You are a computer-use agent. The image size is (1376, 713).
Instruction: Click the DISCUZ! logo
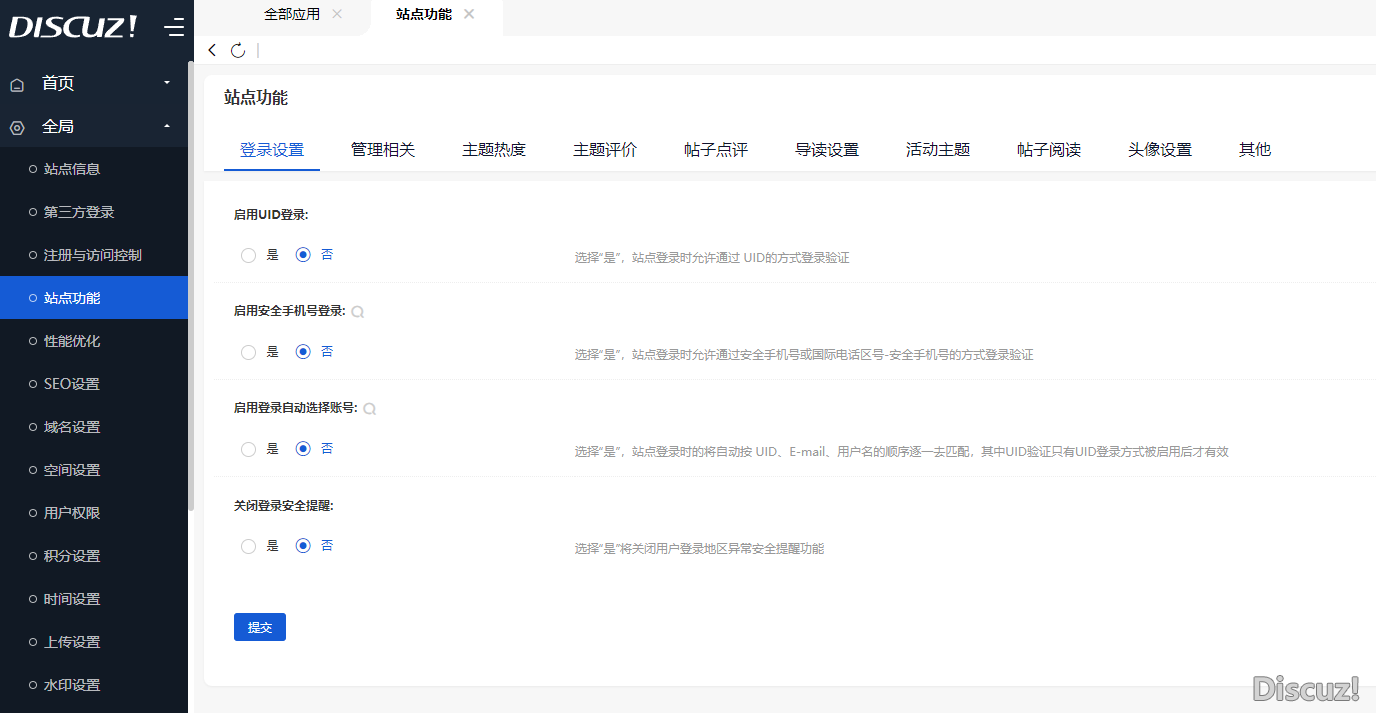coord(72,27)
